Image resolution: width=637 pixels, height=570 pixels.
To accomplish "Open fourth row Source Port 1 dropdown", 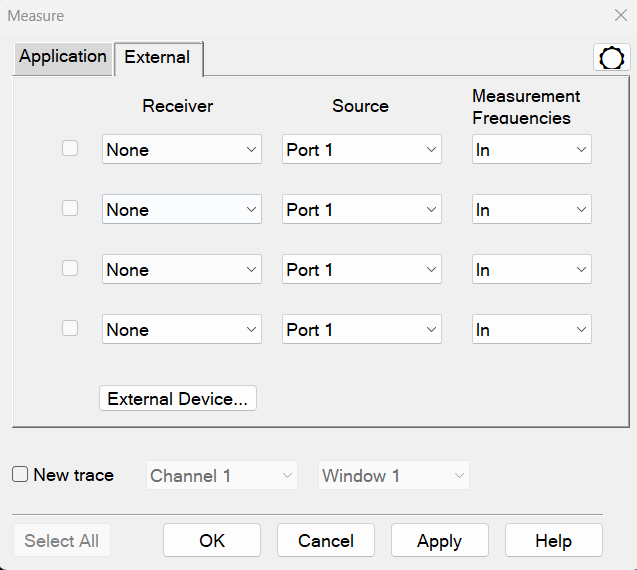I will pos(362,329).
